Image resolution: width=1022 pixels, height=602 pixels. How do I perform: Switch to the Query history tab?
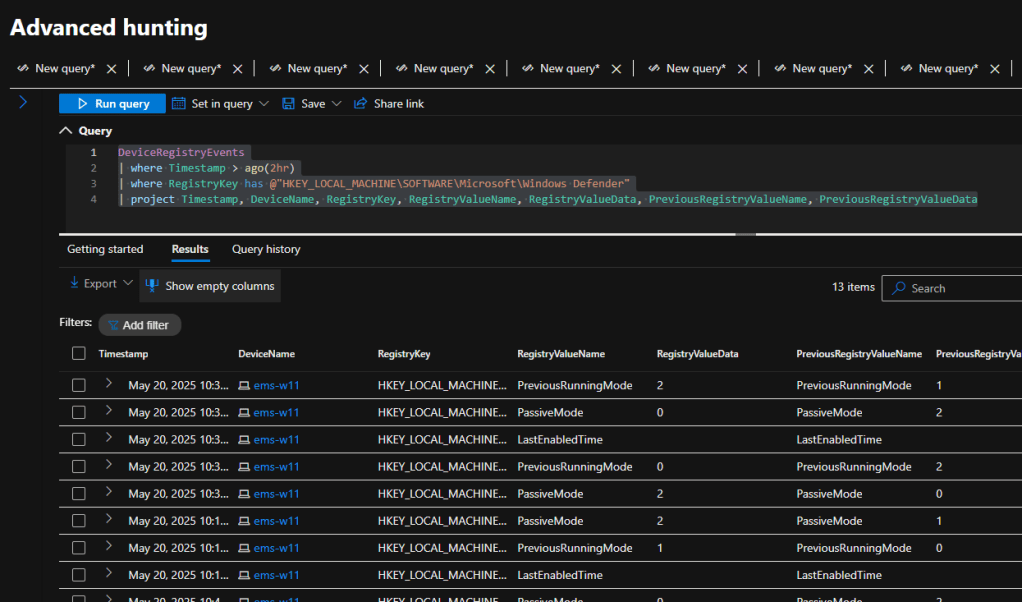pos(266,249)
